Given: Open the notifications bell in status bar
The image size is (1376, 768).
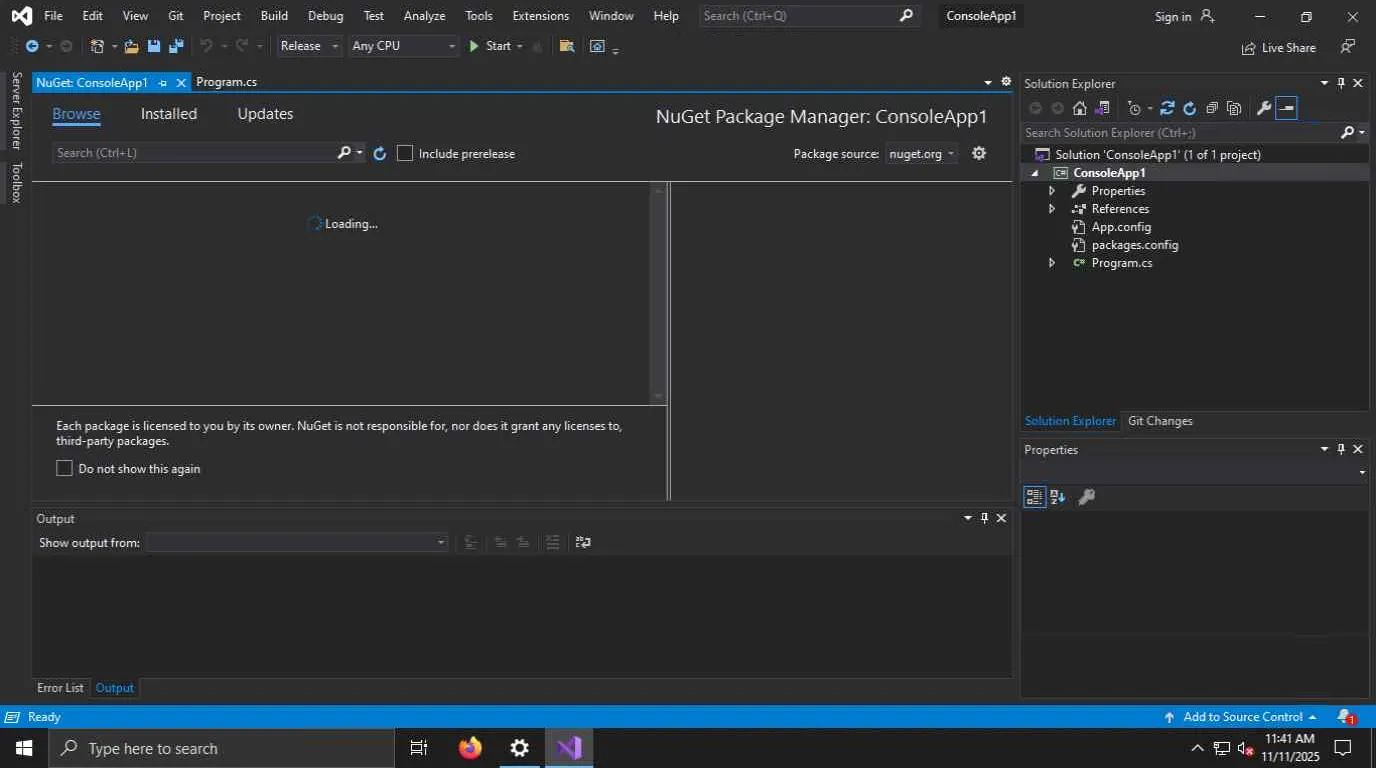Looking at the screenshot, I should 1346,717.
